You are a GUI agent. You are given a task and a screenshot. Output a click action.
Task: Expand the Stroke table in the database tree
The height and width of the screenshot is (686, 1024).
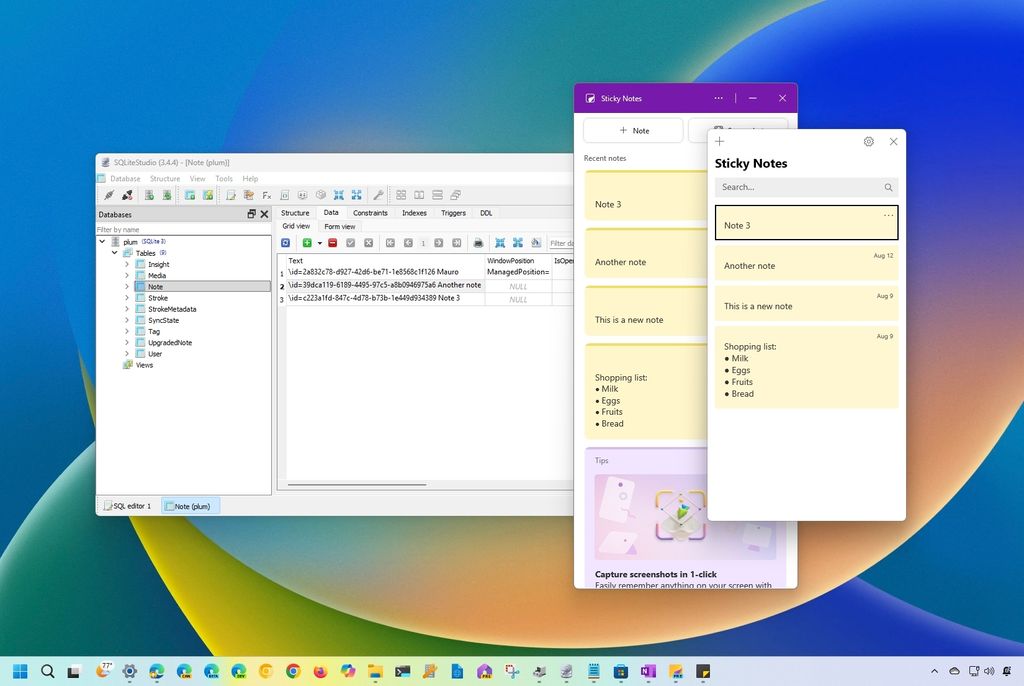point(126,297)
